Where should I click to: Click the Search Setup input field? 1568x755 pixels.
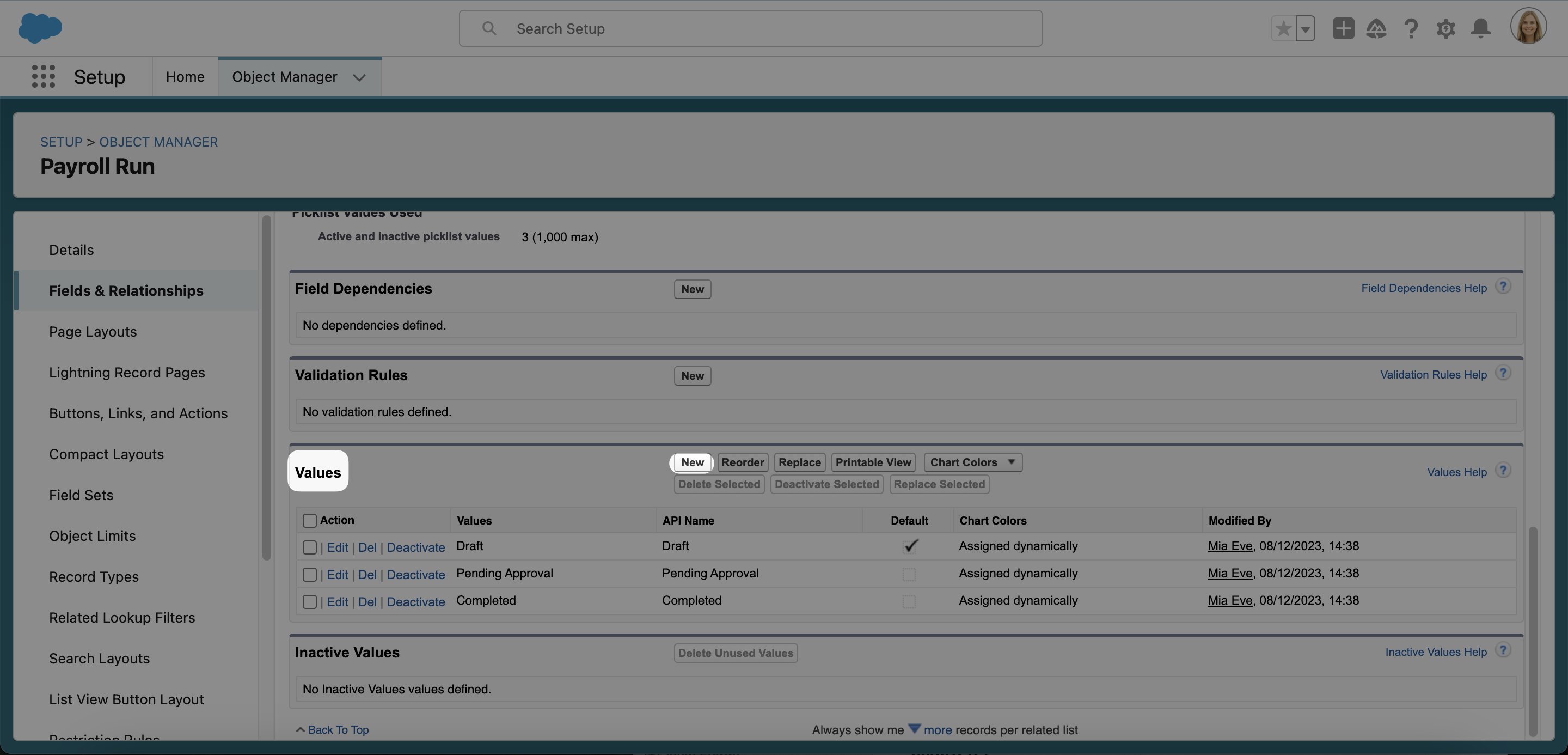tap(750, 29)
